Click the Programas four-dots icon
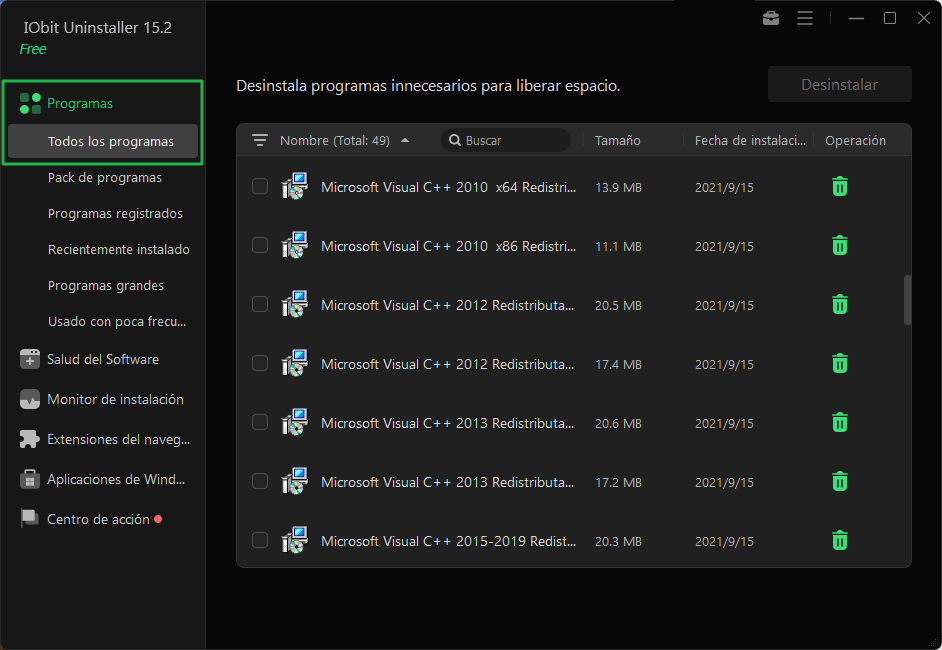 click(30, 103)
